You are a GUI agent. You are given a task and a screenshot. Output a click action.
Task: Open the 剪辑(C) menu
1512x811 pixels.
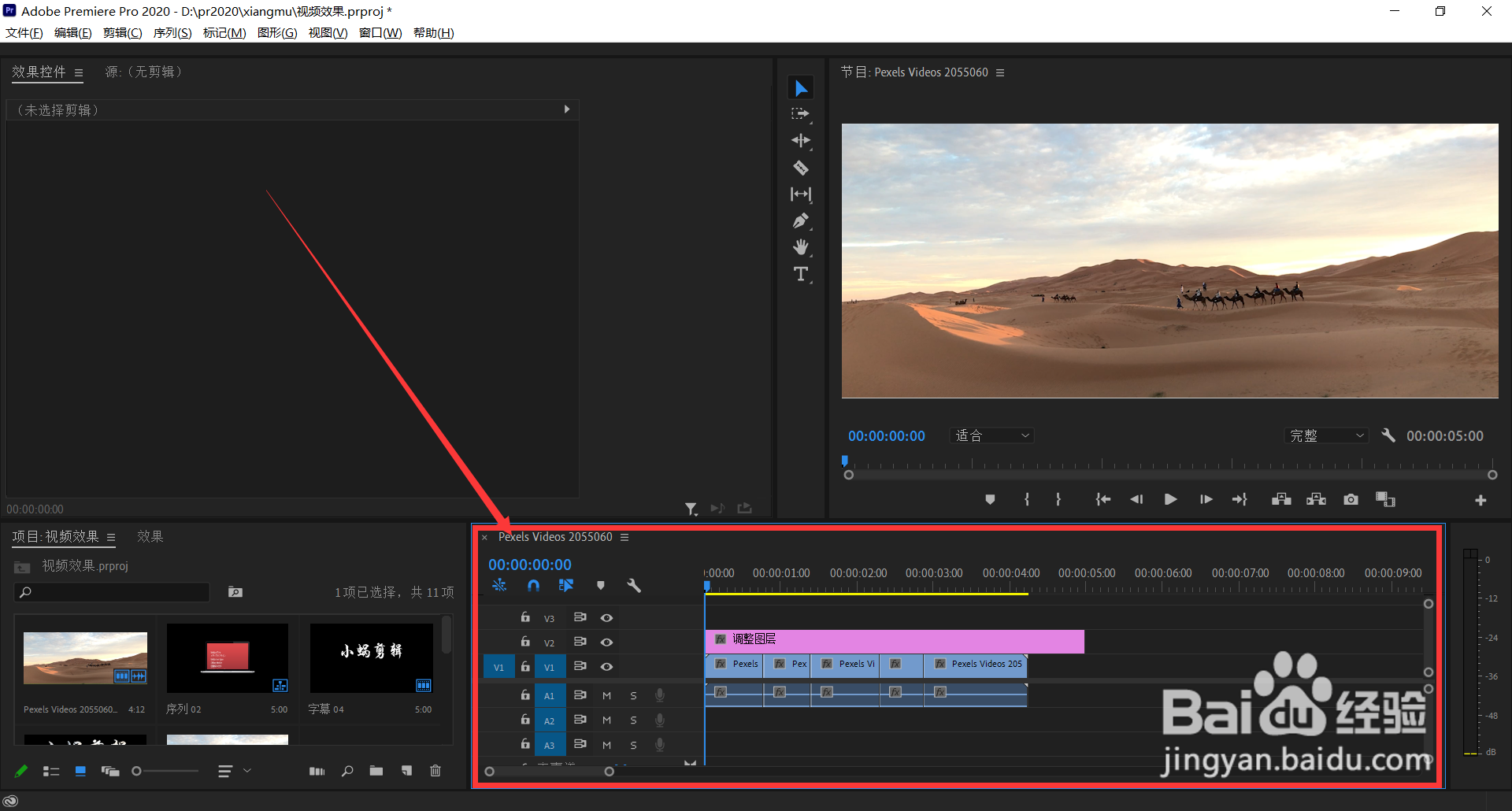(123, 33)
